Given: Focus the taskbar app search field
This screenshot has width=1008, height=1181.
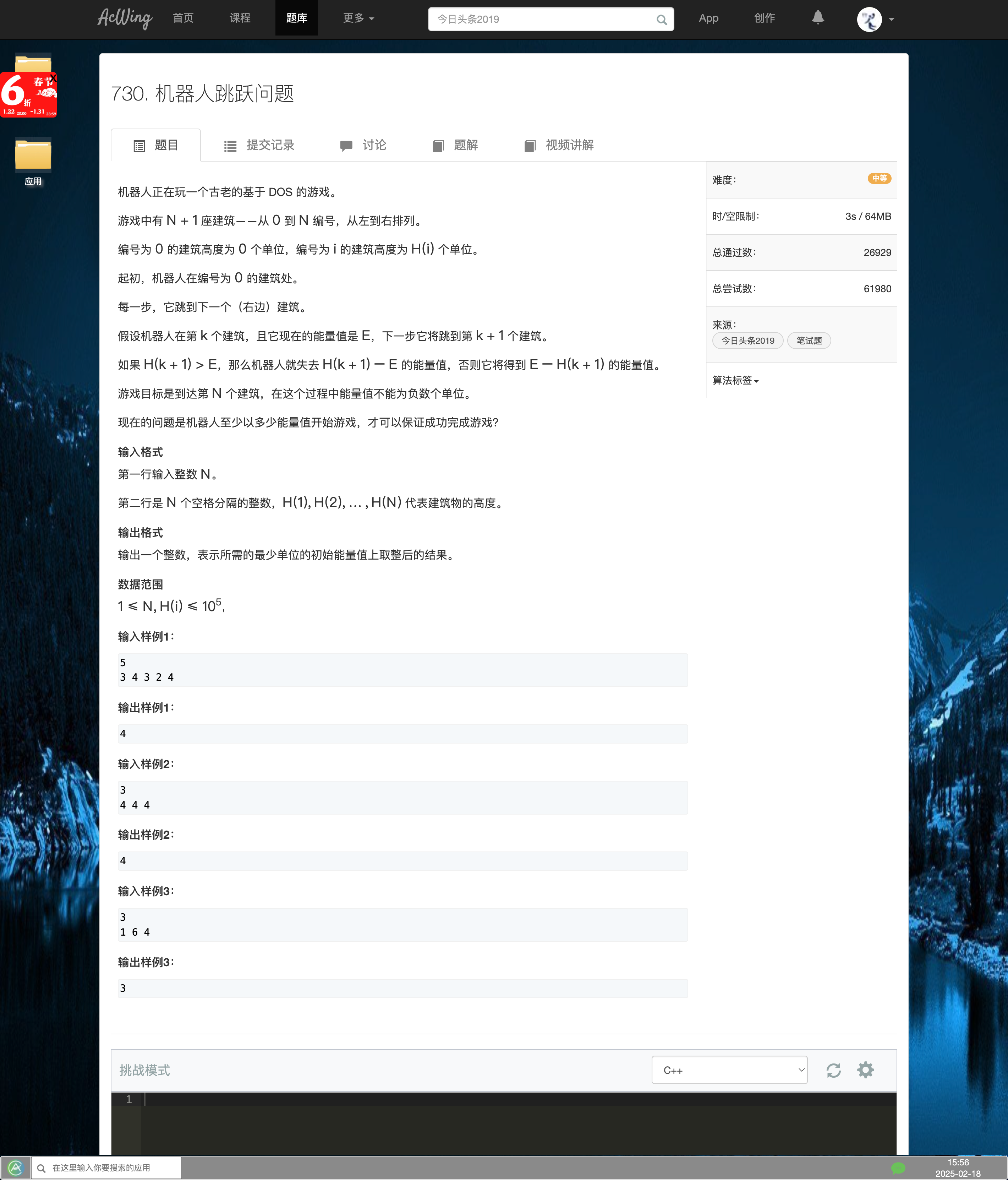Looking at the screenshot, I should pos(106,1168).
